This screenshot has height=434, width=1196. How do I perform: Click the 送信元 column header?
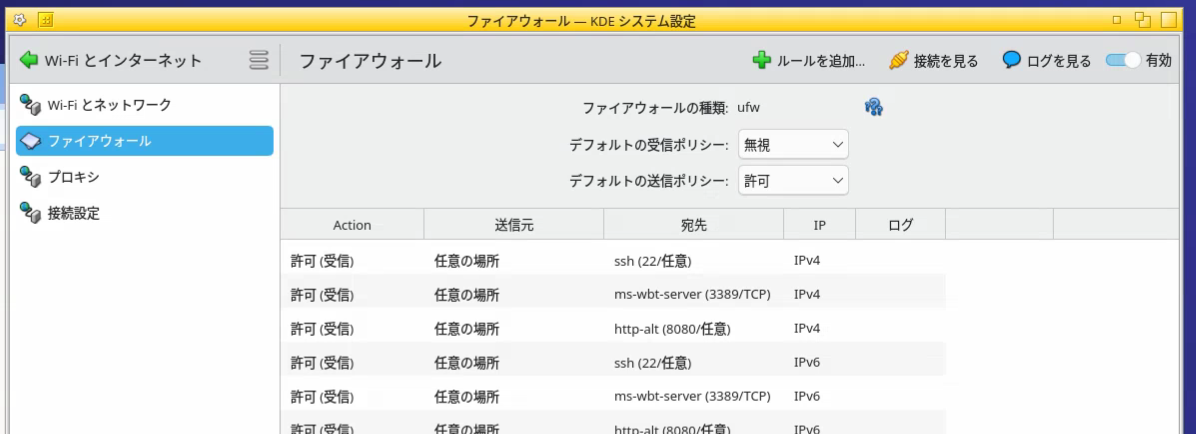pyautogui.click(x=514, y=225)
